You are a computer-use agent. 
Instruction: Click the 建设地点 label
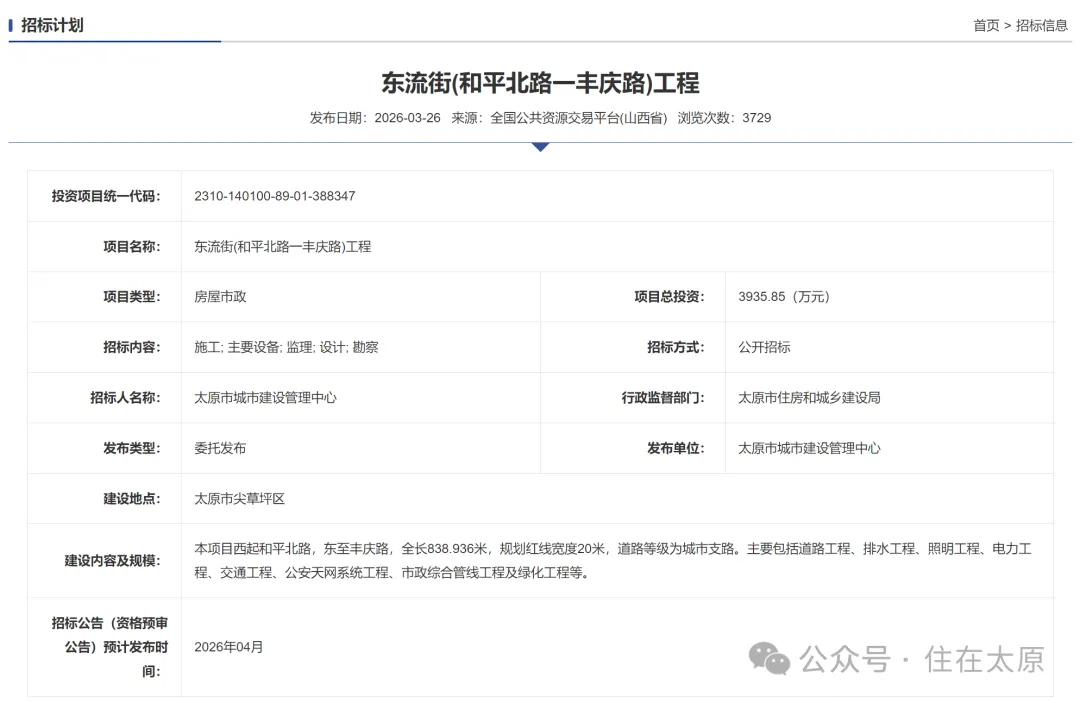[x=132, y=499]
